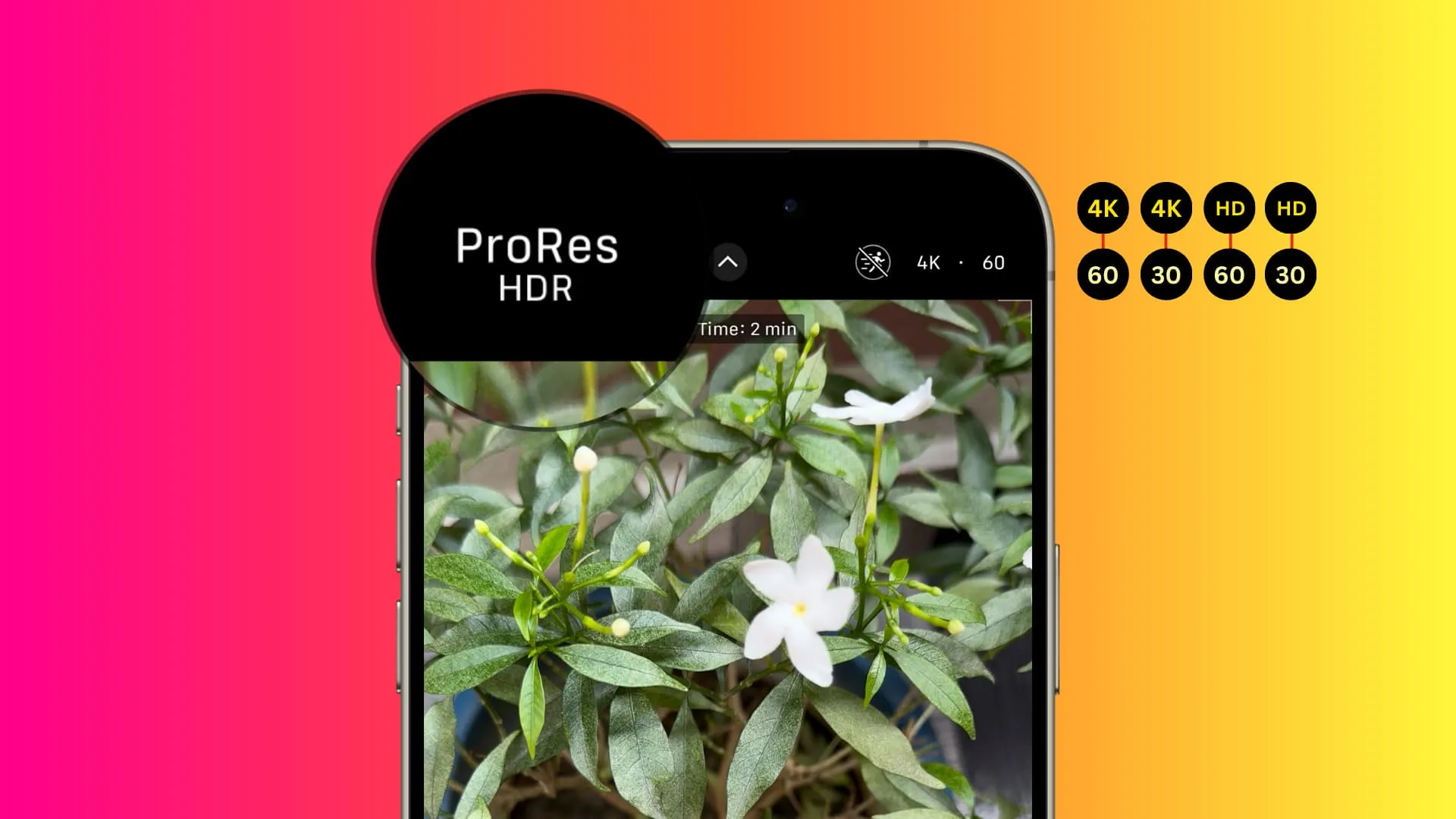Select HD 30fps recording mode
The height and width of the screenshot is (819, 1456).
pyautogui.click(x=1290, y=240)
